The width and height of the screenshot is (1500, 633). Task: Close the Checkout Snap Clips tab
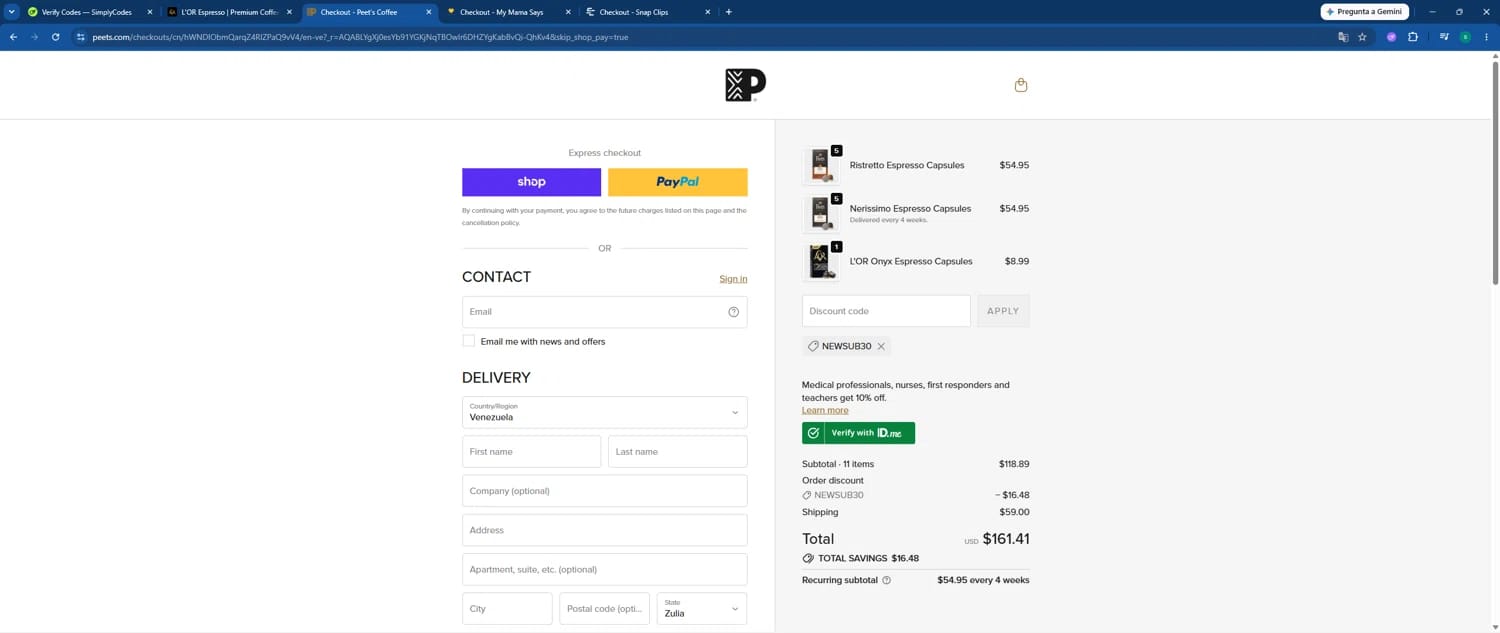(708, 12)
